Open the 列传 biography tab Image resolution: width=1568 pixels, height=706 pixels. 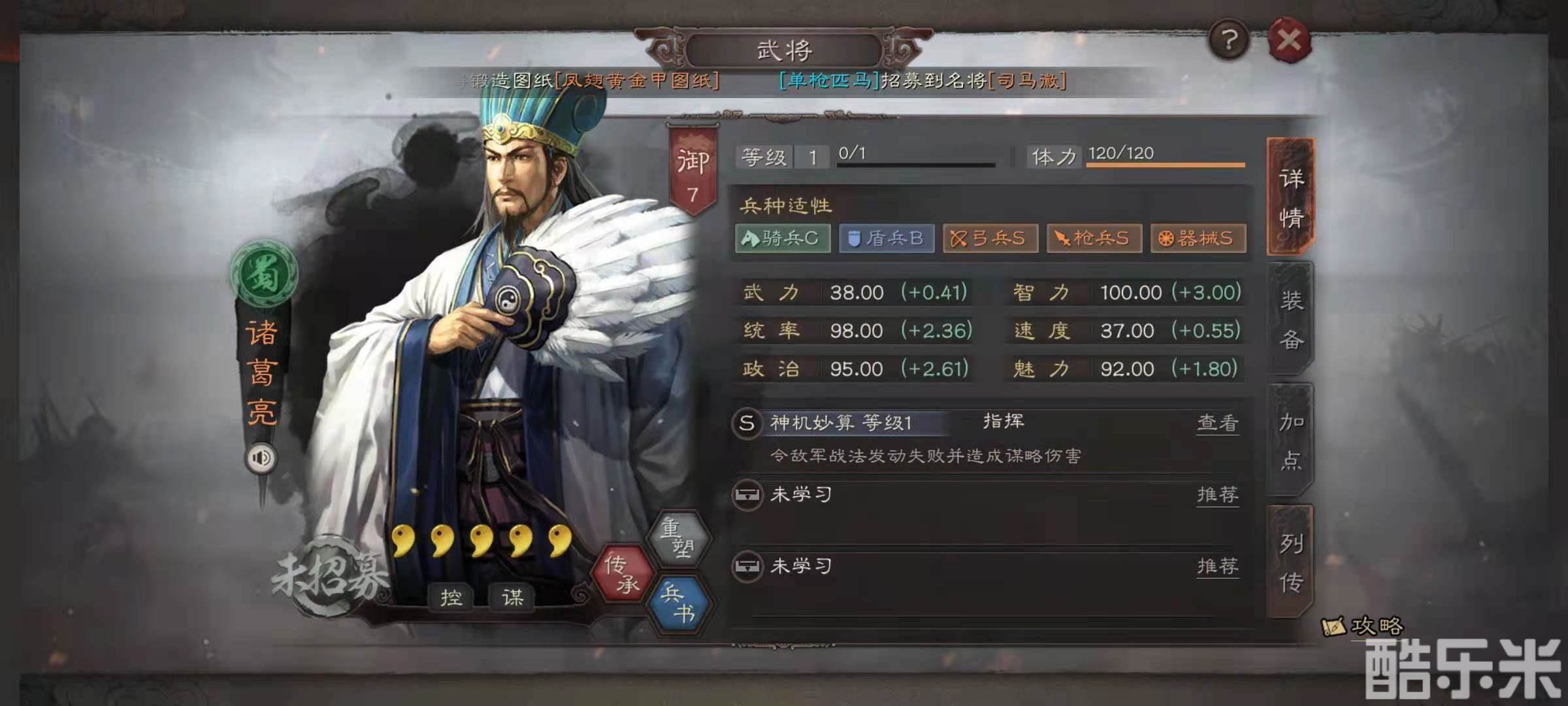[1290, 562]
